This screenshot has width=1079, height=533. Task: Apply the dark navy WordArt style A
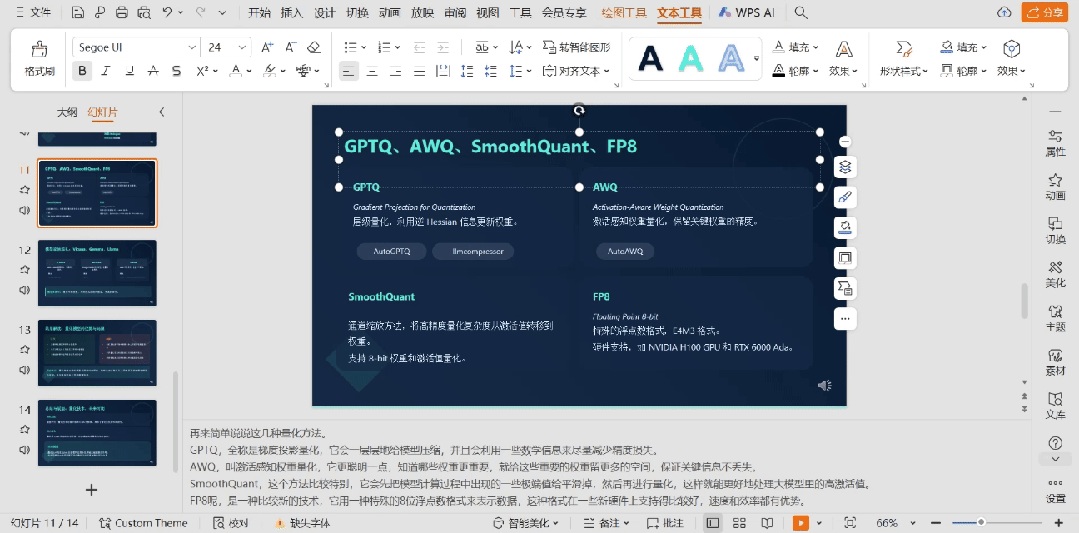[x=651, y=58]
